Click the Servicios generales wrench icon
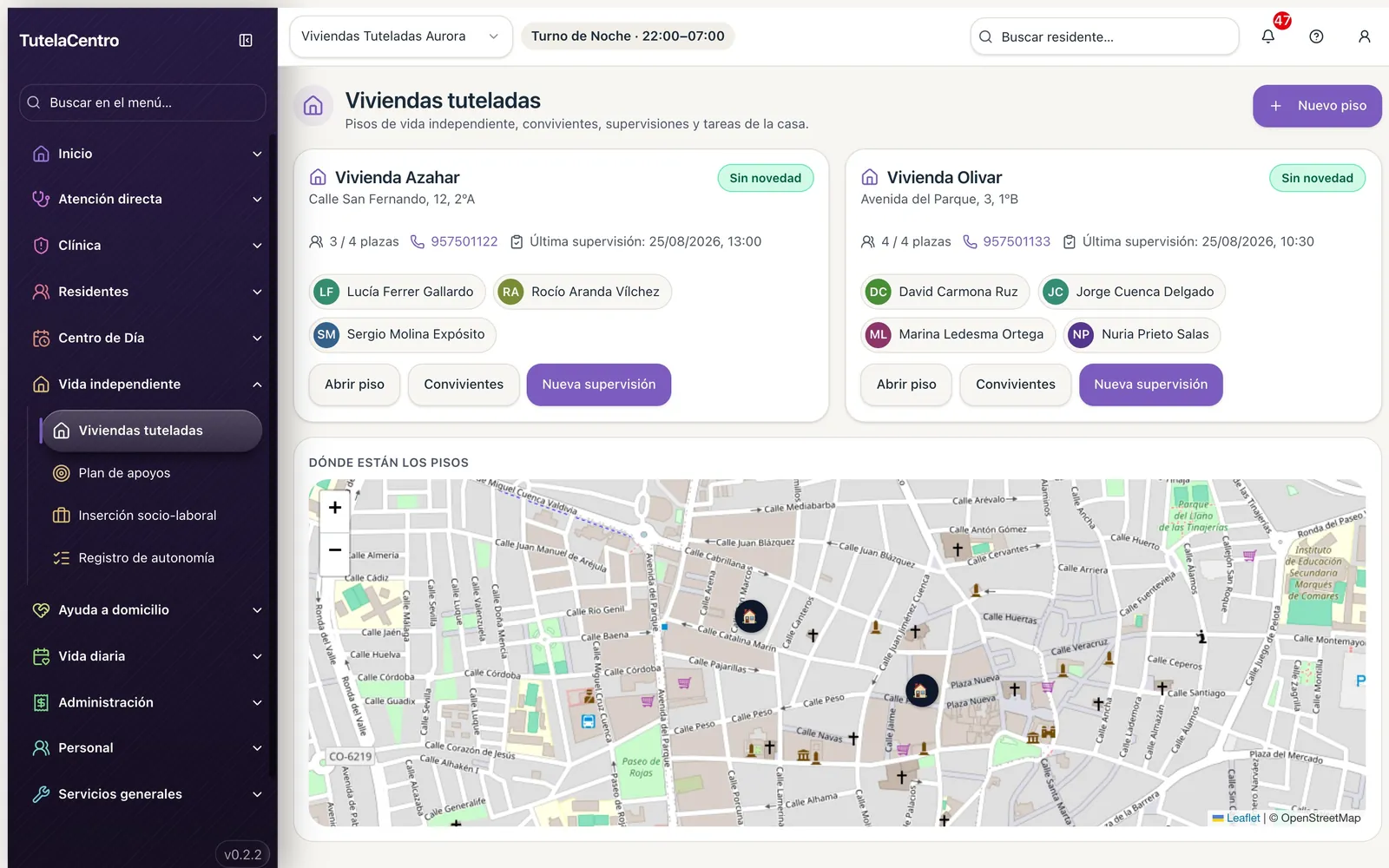 41,794
